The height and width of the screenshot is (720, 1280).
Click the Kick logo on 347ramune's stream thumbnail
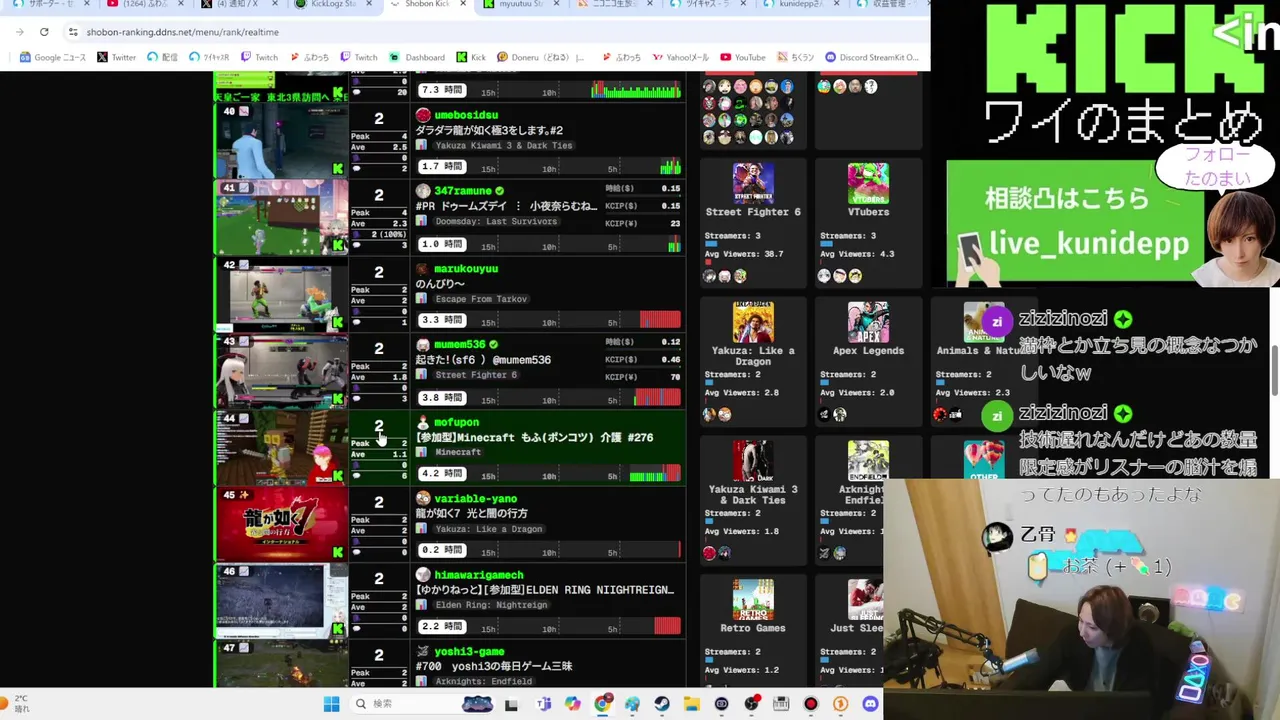338,246
